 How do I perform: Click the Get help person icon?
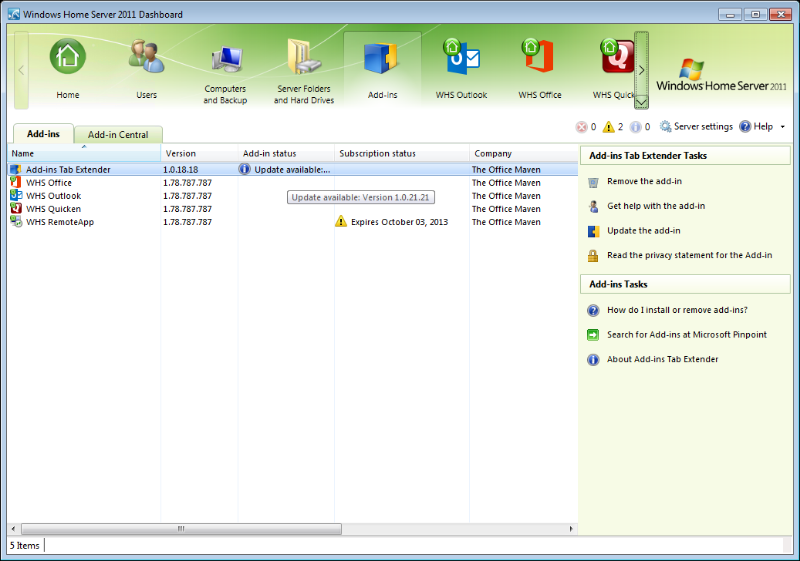(593, 207)
